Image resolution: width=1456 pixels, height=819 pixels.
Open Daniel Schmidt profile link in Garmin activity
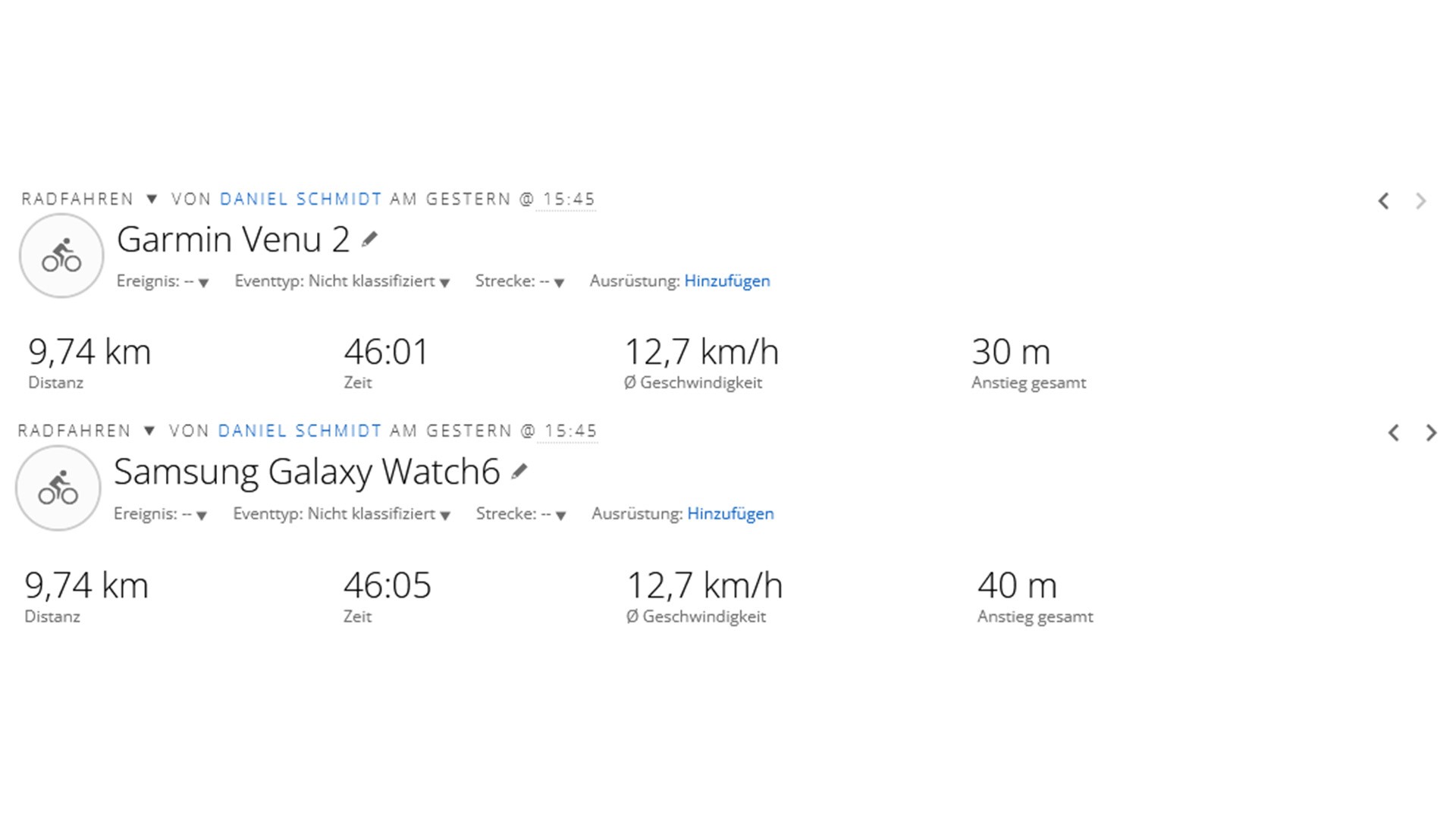pos(300,199)
